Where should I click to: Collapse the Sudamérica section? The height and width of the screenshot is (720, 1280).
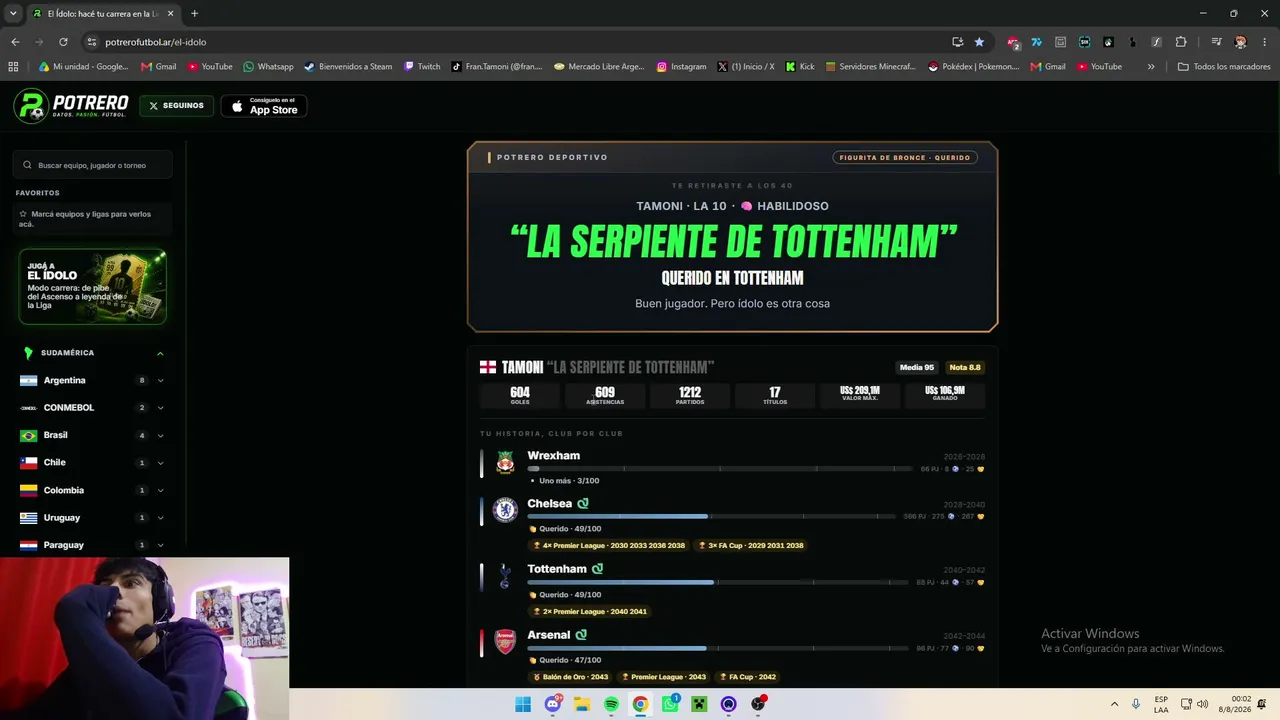(160, 353)
